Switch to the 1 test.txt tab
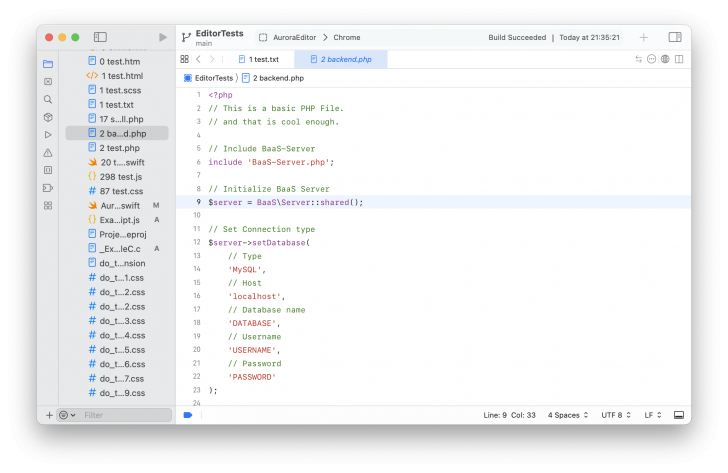Viewport: 728px width, 473px height. 259,59
